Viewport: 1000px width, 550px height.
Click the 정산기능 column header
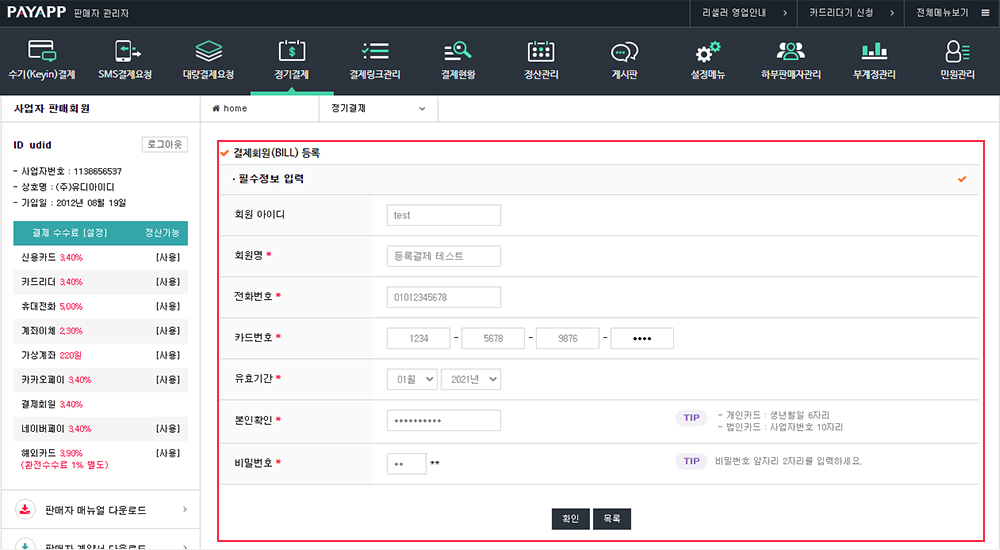pyautogui.click(x=162, y=233)
